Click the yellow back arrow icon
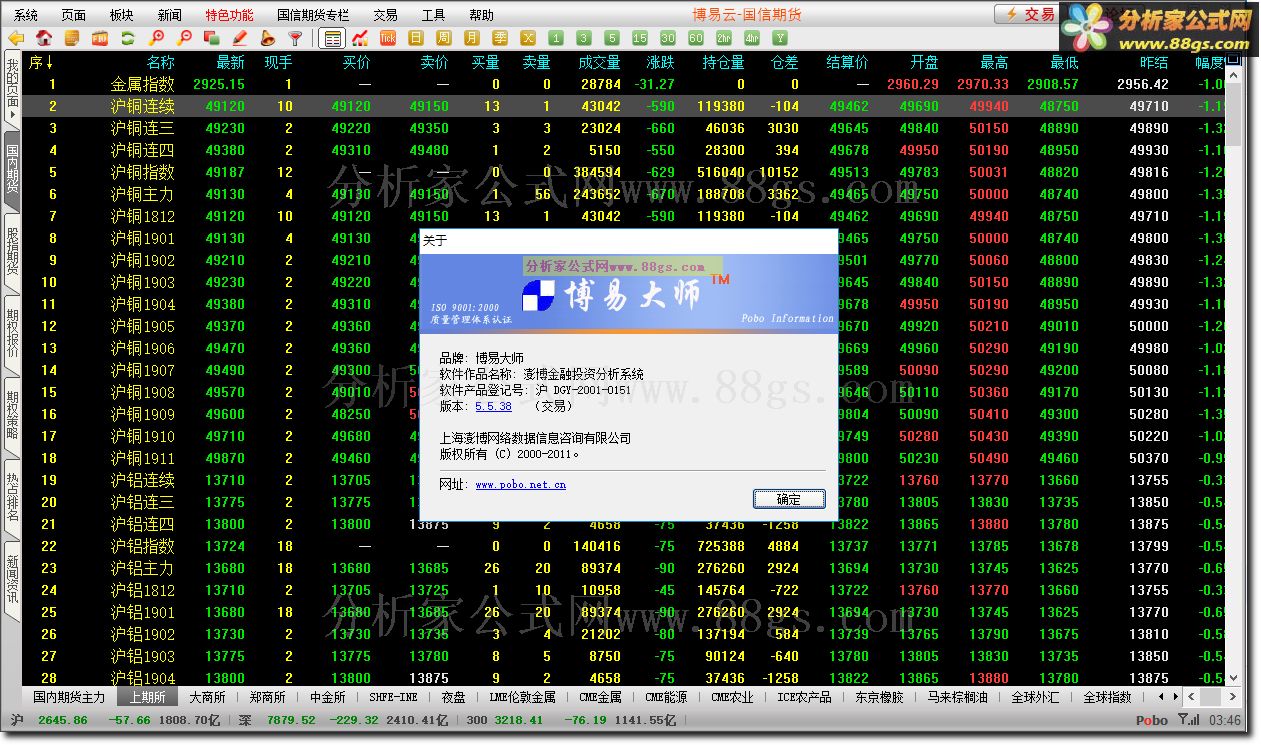Image resolution: width=1261 pixels, height=745 pixels. [16, 39]
